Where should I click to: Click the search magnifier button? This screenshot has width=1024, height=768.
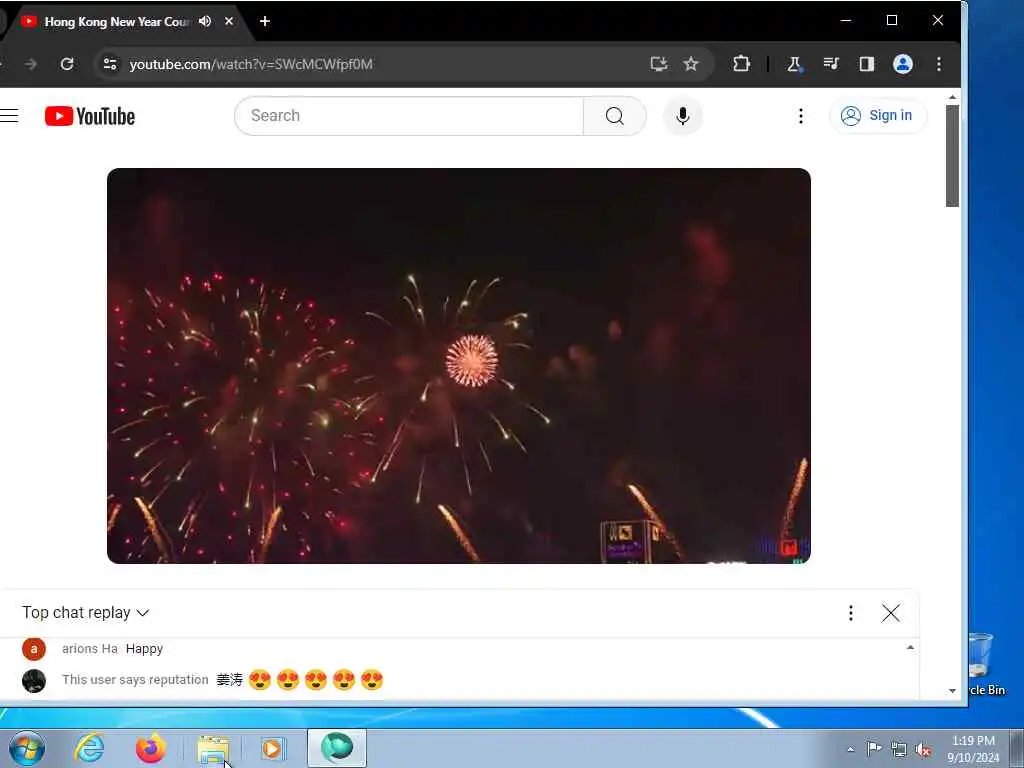615,116
